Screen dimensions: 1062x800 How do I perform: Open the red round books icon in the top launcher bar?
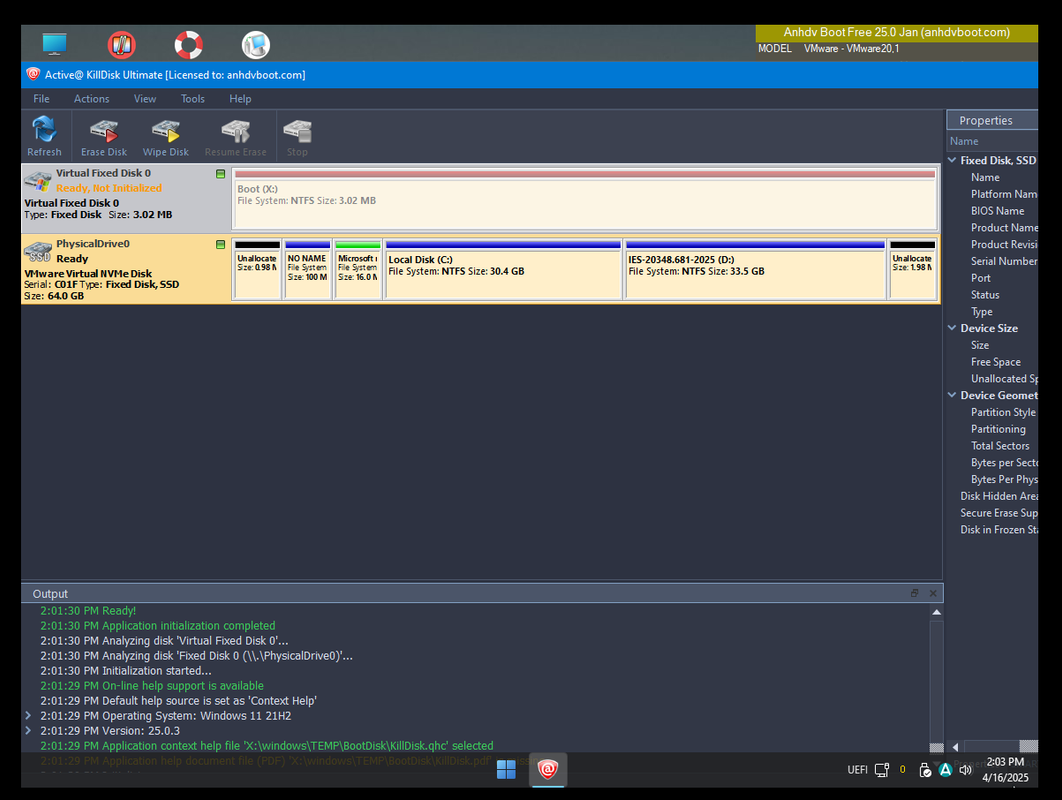pyautogui.click(x=121, y=45)
